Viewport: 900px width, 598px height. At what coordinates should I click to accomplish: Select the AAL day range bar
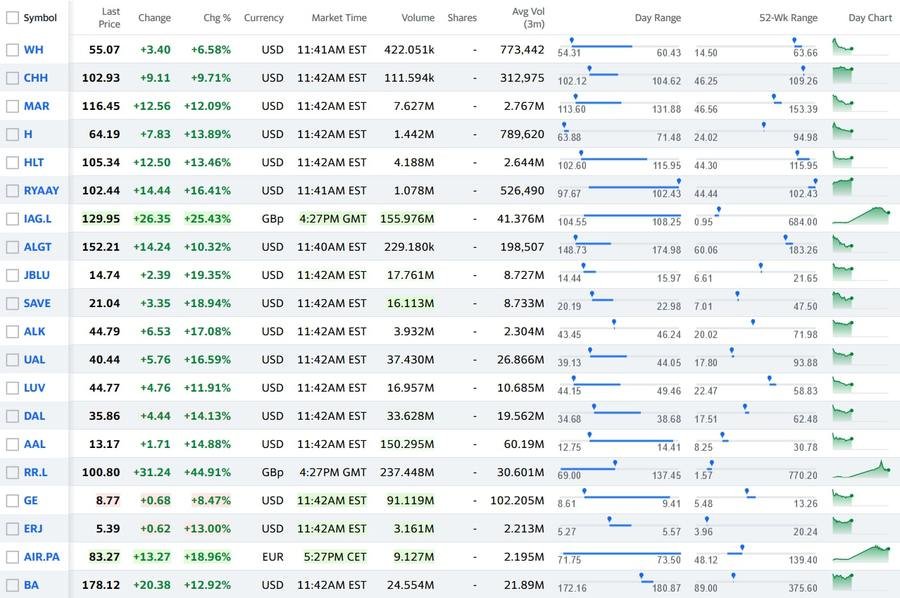coord(619,441)
